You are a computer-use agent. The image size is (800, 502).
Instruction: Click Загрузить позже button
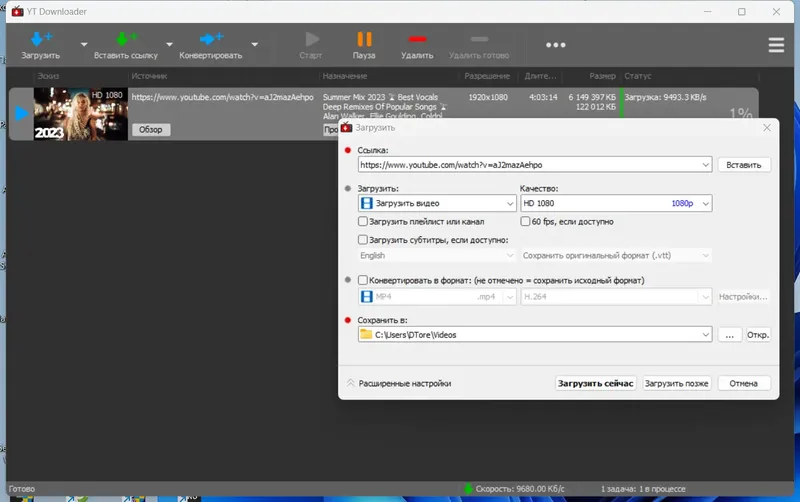(677, 383)
